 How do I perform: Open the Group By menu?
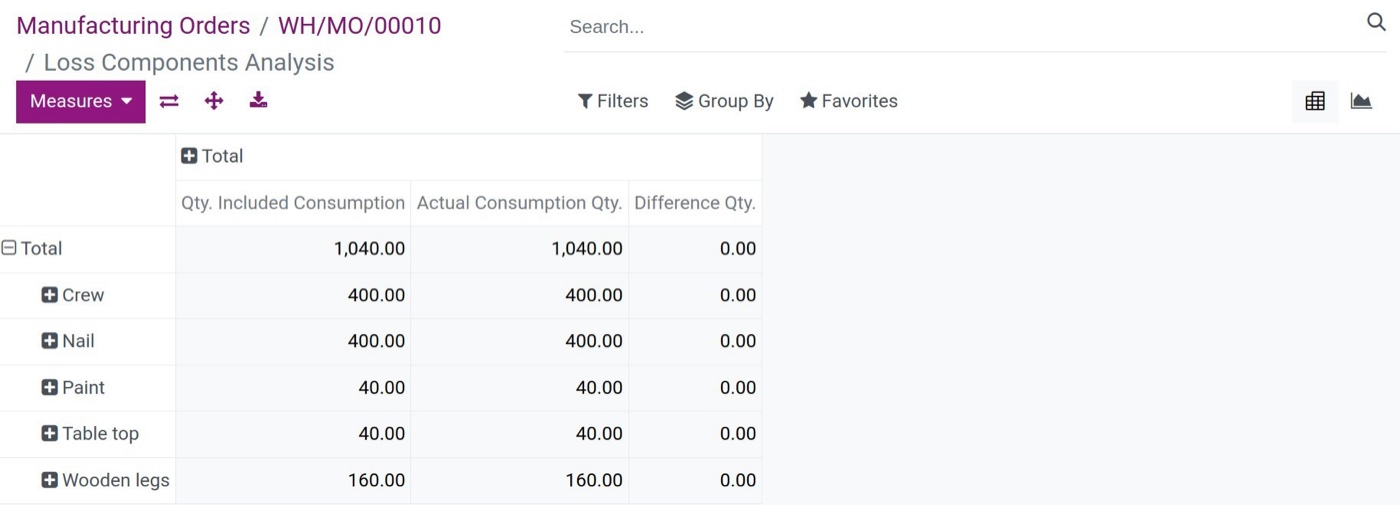tap(724, 101)
